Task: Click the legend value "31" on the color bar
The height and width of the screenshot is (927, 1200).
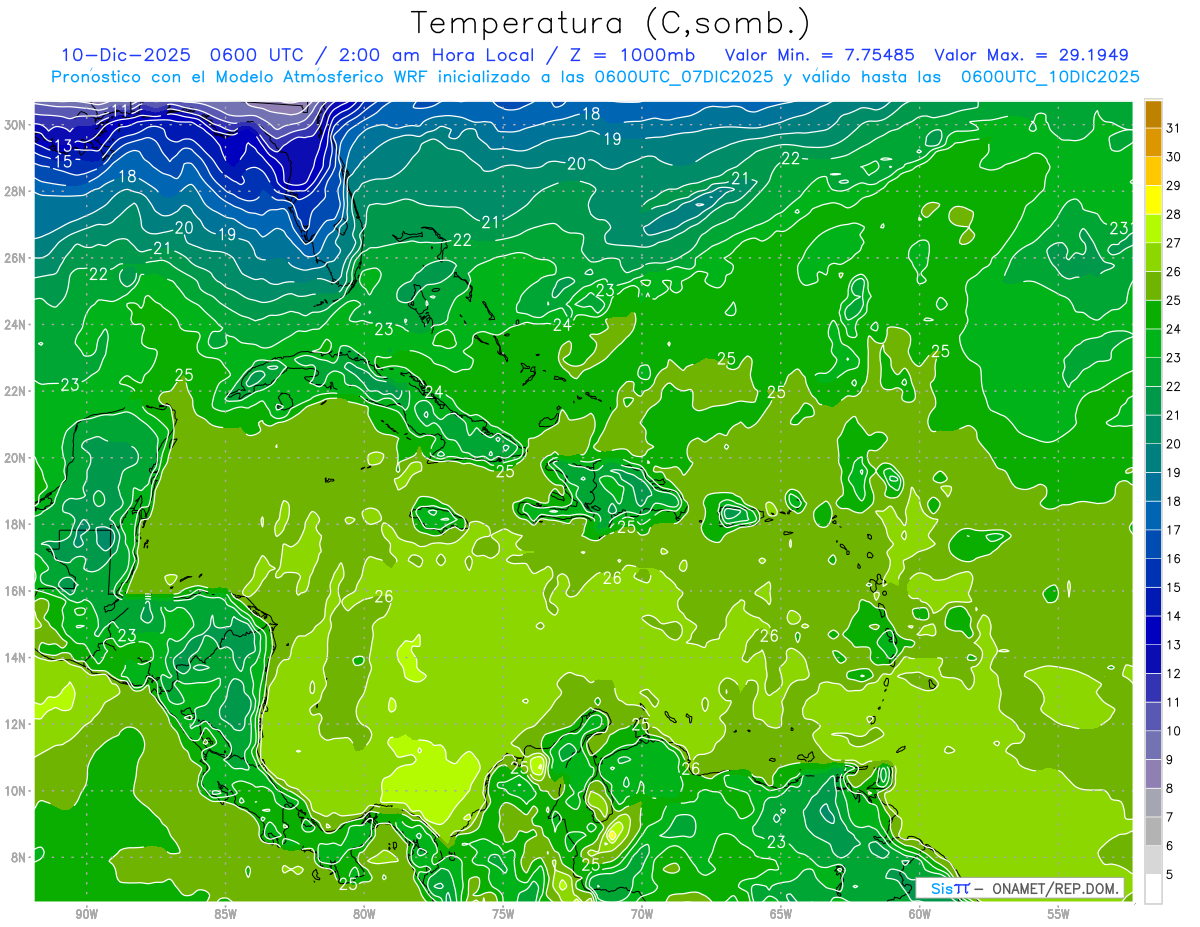Action: coord(1173,128)
